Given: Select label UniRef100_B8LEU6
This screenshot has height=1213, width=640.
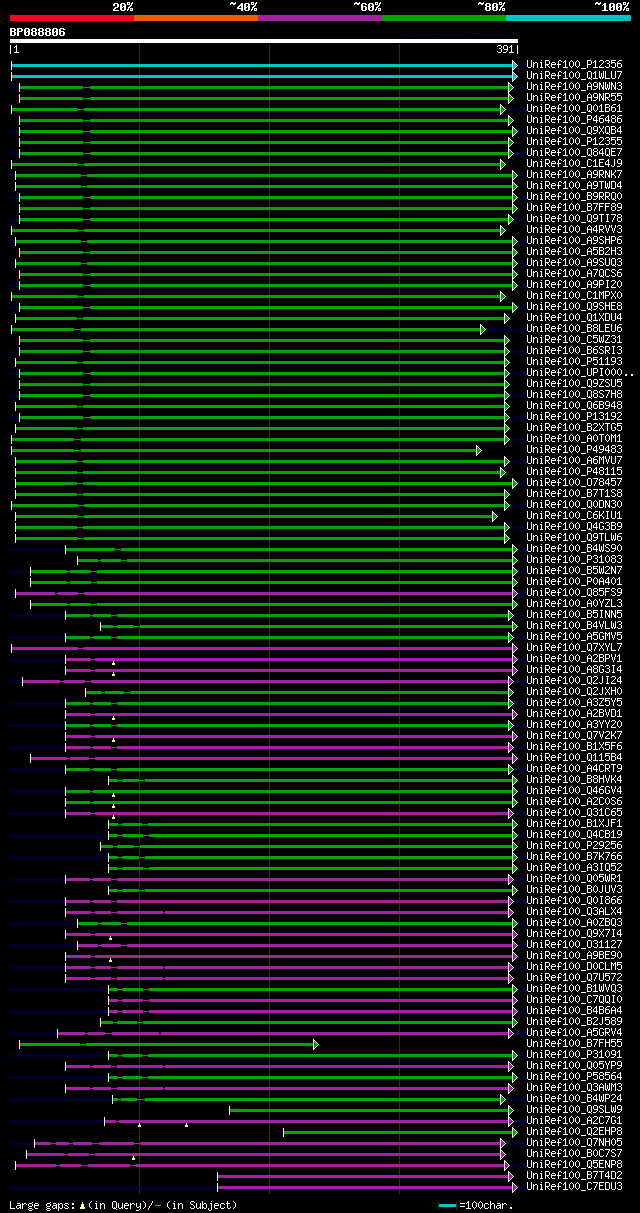Looking at the screenshot, I should (574, 328).
